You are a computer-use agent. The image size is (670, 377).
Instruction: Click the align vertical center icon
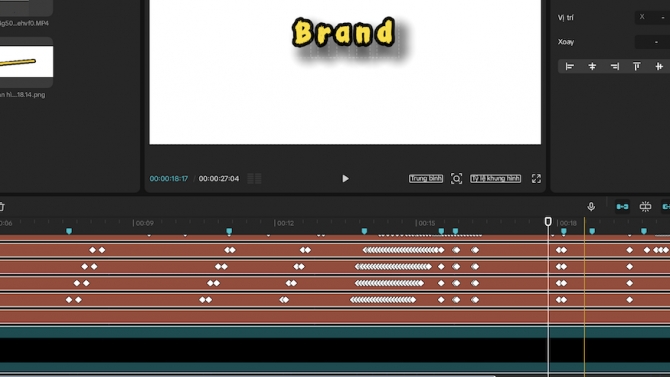(659, 66)
